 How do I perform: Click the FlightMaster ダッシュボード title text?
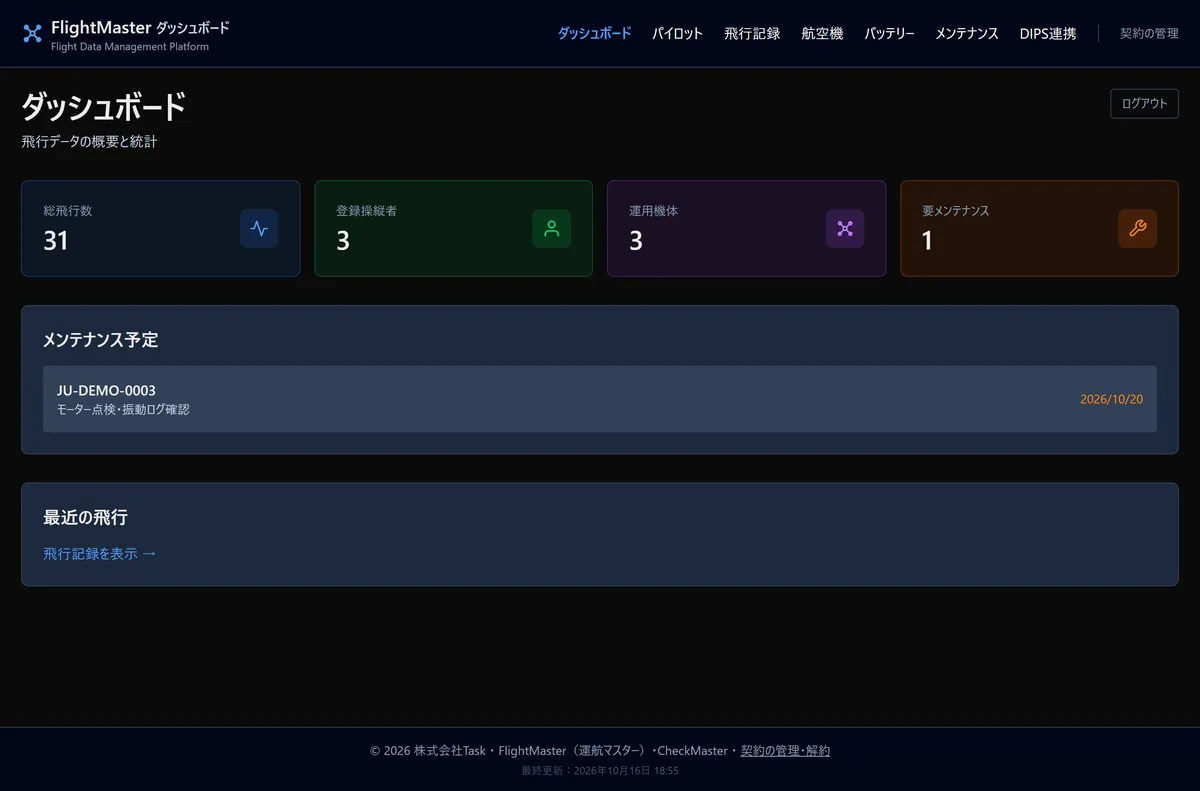140,28
